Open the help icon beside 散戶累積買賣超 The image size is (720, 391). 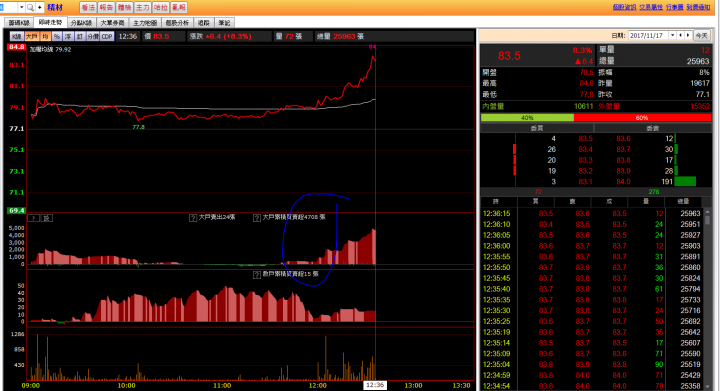click(257, 274)
